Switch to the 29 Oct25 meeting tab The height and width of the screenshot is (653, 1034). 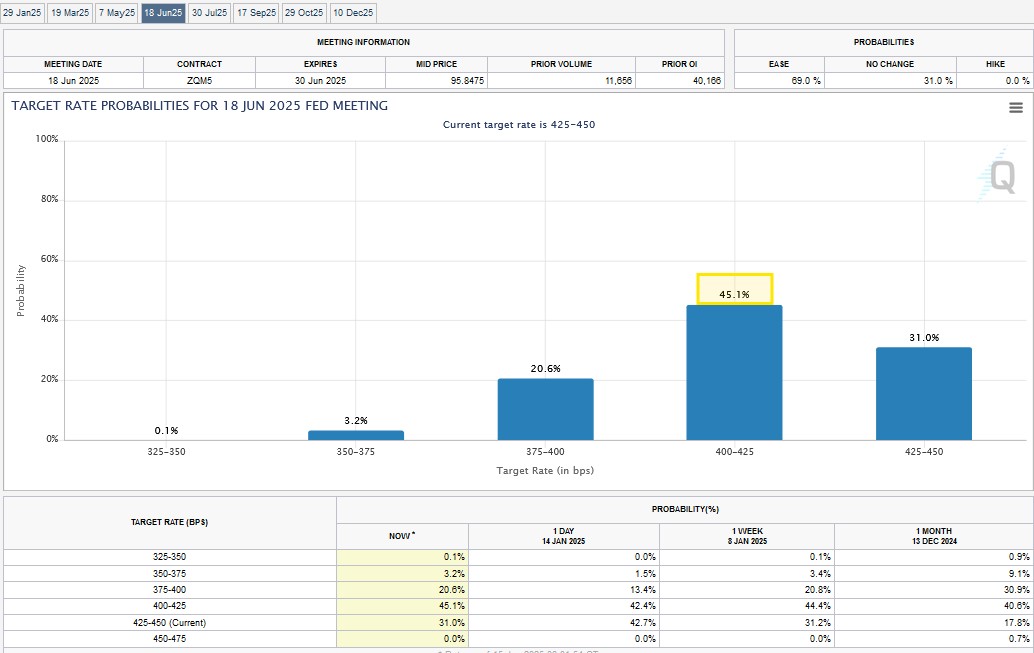point(304,13)
